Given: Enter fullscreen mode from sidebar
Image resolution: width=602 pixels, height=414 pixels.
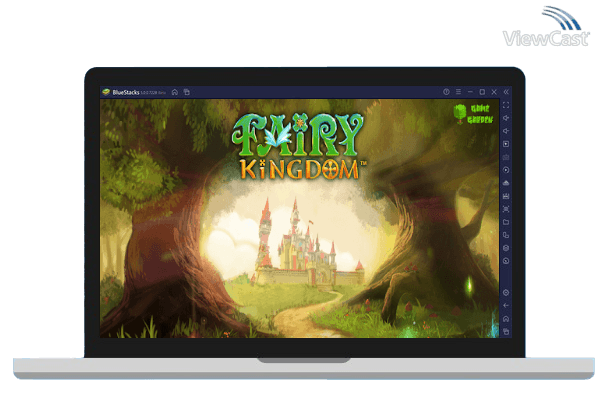Looking at the screenshot, I should [x=506, y=105].
